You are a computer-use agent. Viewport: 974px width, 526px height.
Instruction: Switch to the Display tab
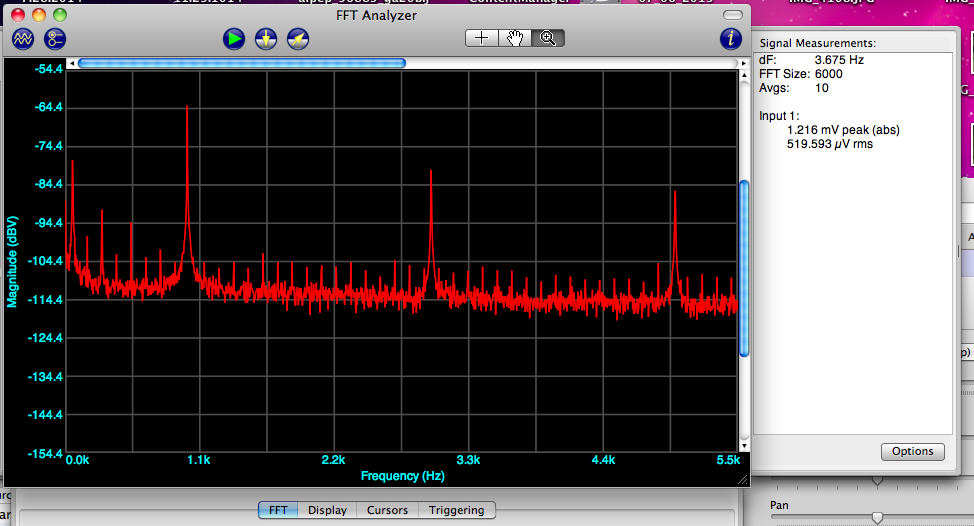[327, 510]
